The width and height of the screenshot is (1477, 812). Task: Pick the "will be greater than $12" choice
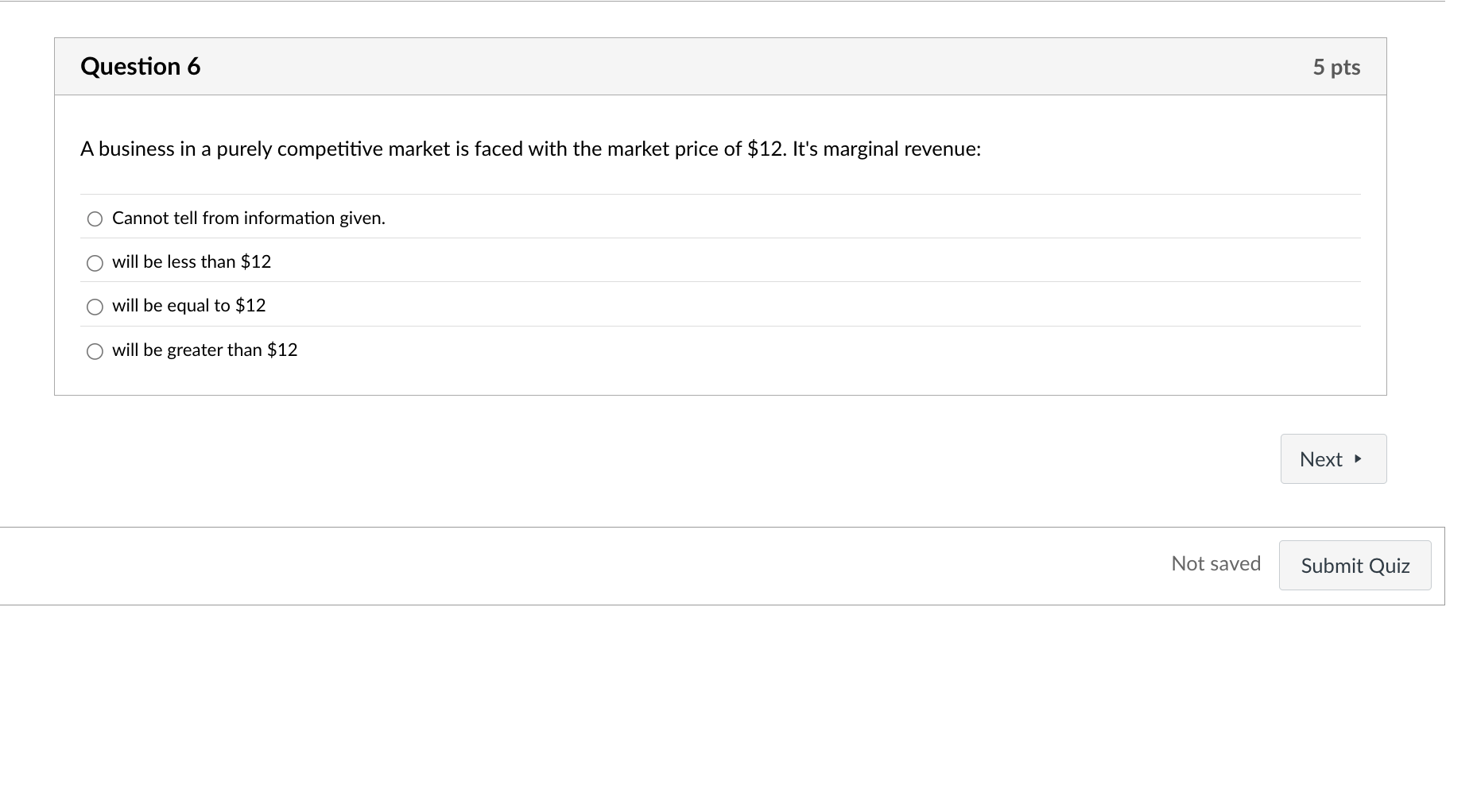95,350
